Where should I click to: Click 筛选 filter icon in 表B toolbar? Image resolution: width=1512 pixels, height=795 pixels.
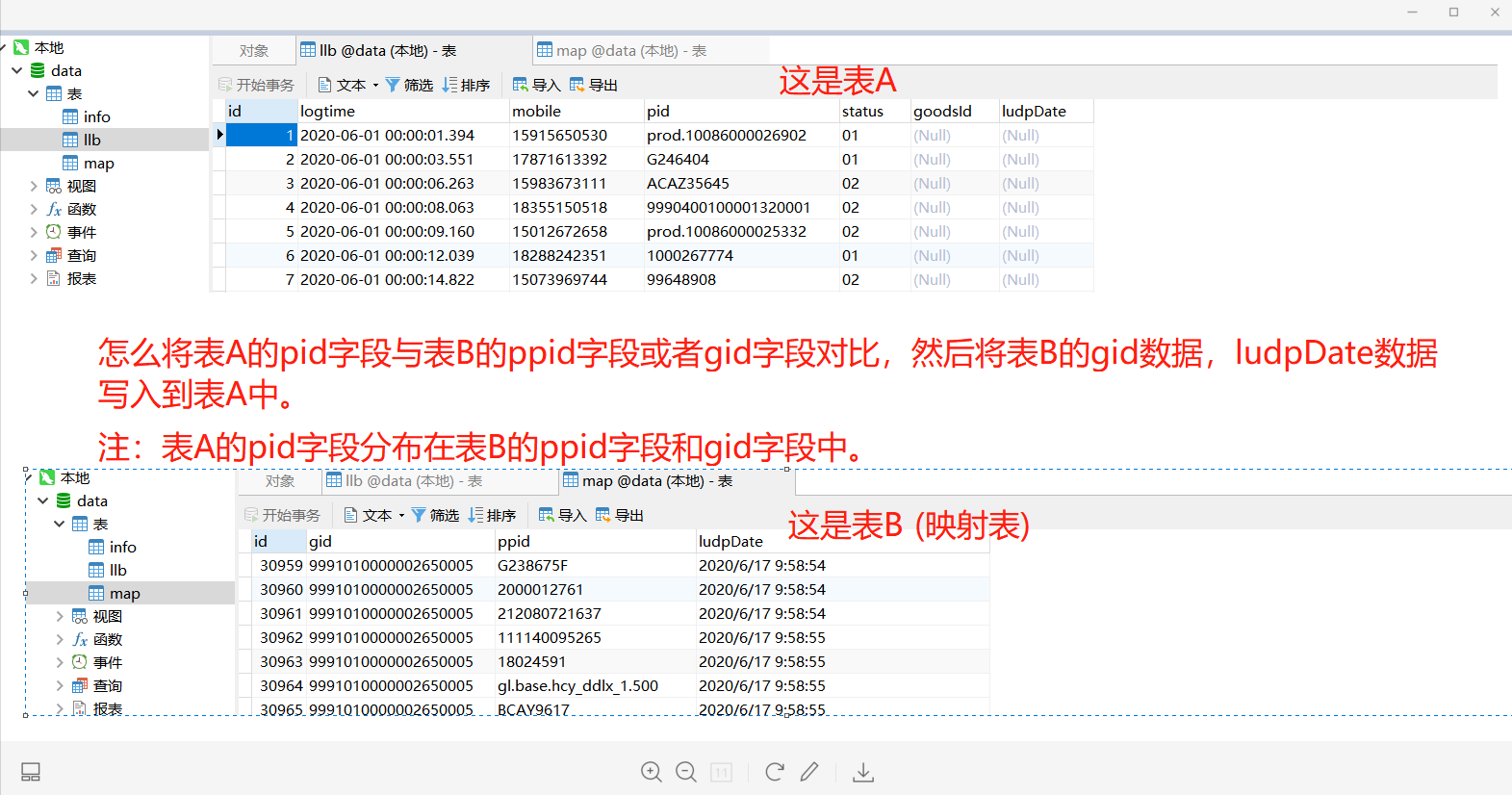[419, 515]
